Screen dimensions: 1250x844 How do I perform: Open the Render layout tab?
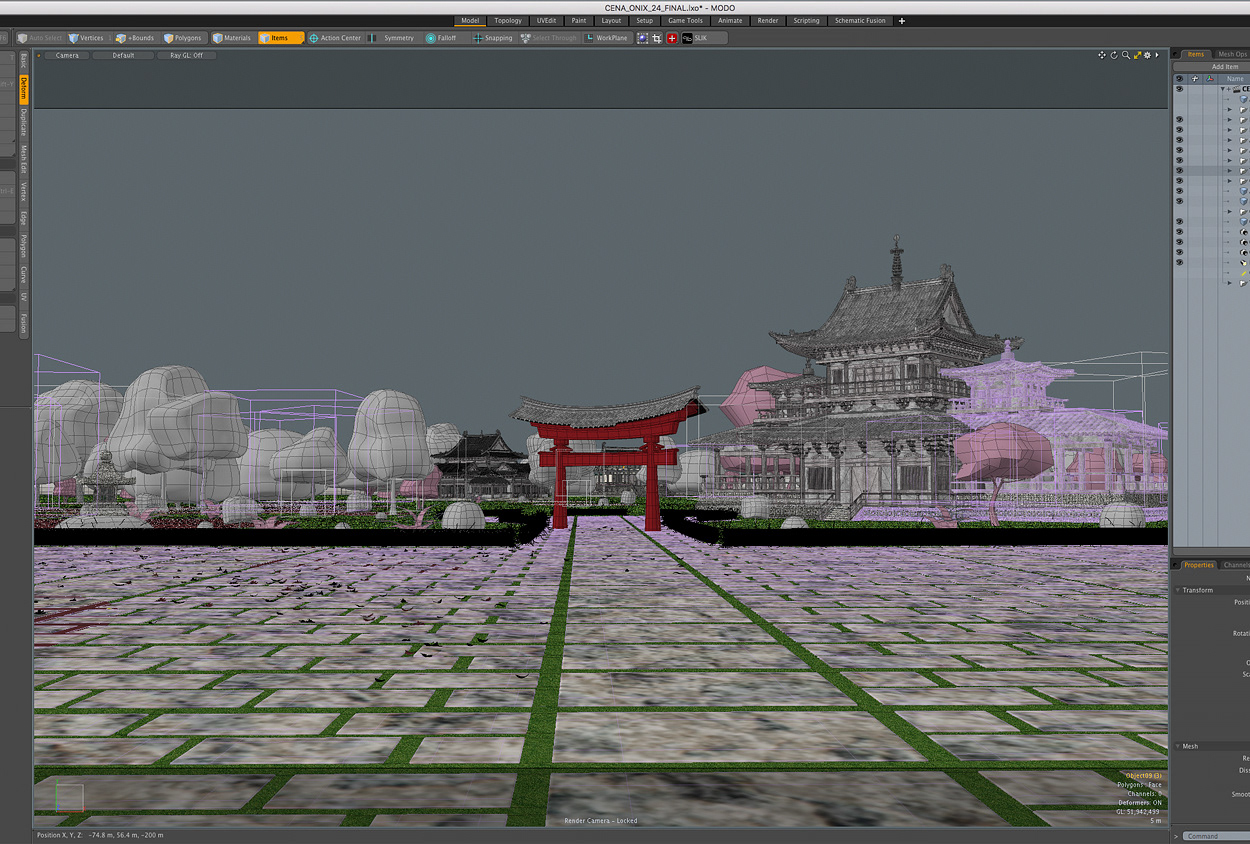point(768,20)
